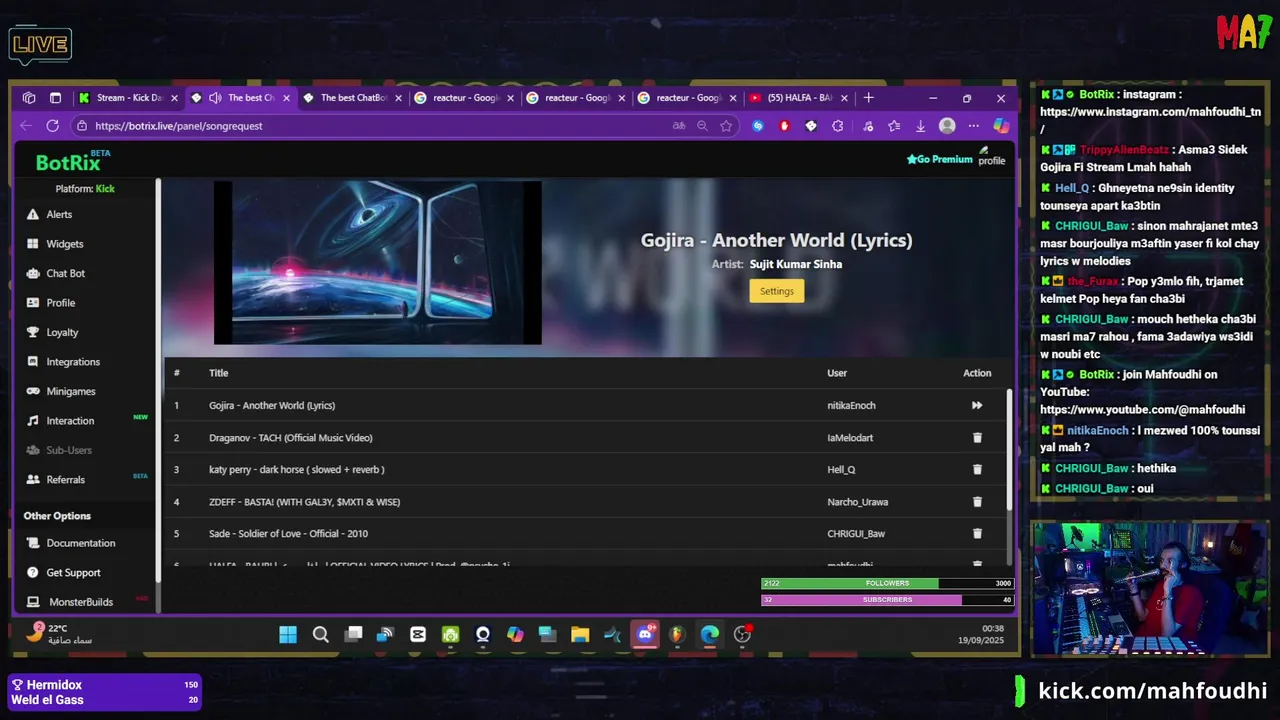The image size is (1280, 720).
Task: Click the Subscribers progress bar
Action: tap(887, 600)
